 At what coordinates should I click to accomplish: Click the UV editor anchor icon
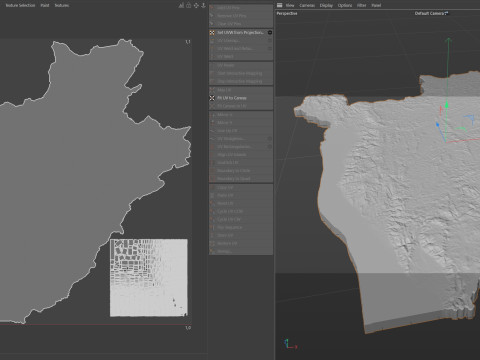(203, 5)
